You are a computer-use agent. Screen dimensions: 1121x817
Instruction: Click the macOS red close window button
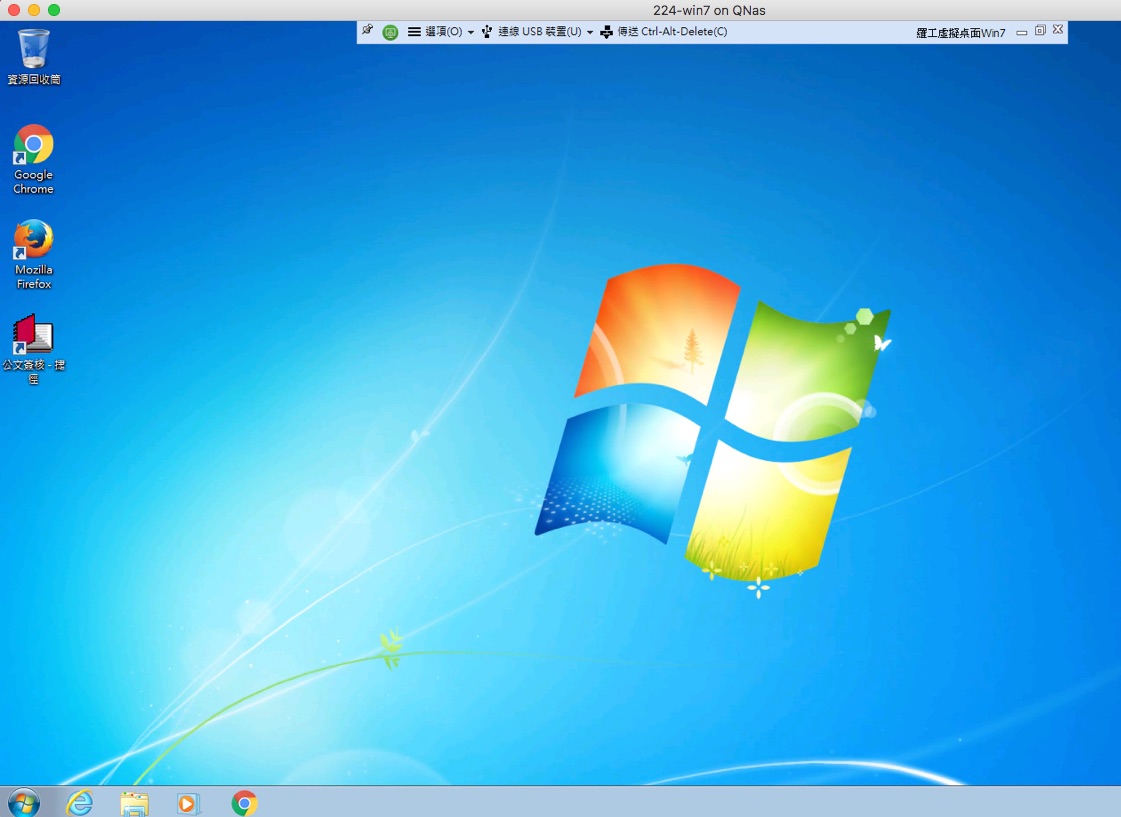pyautogui.click(x=14, y=10)
